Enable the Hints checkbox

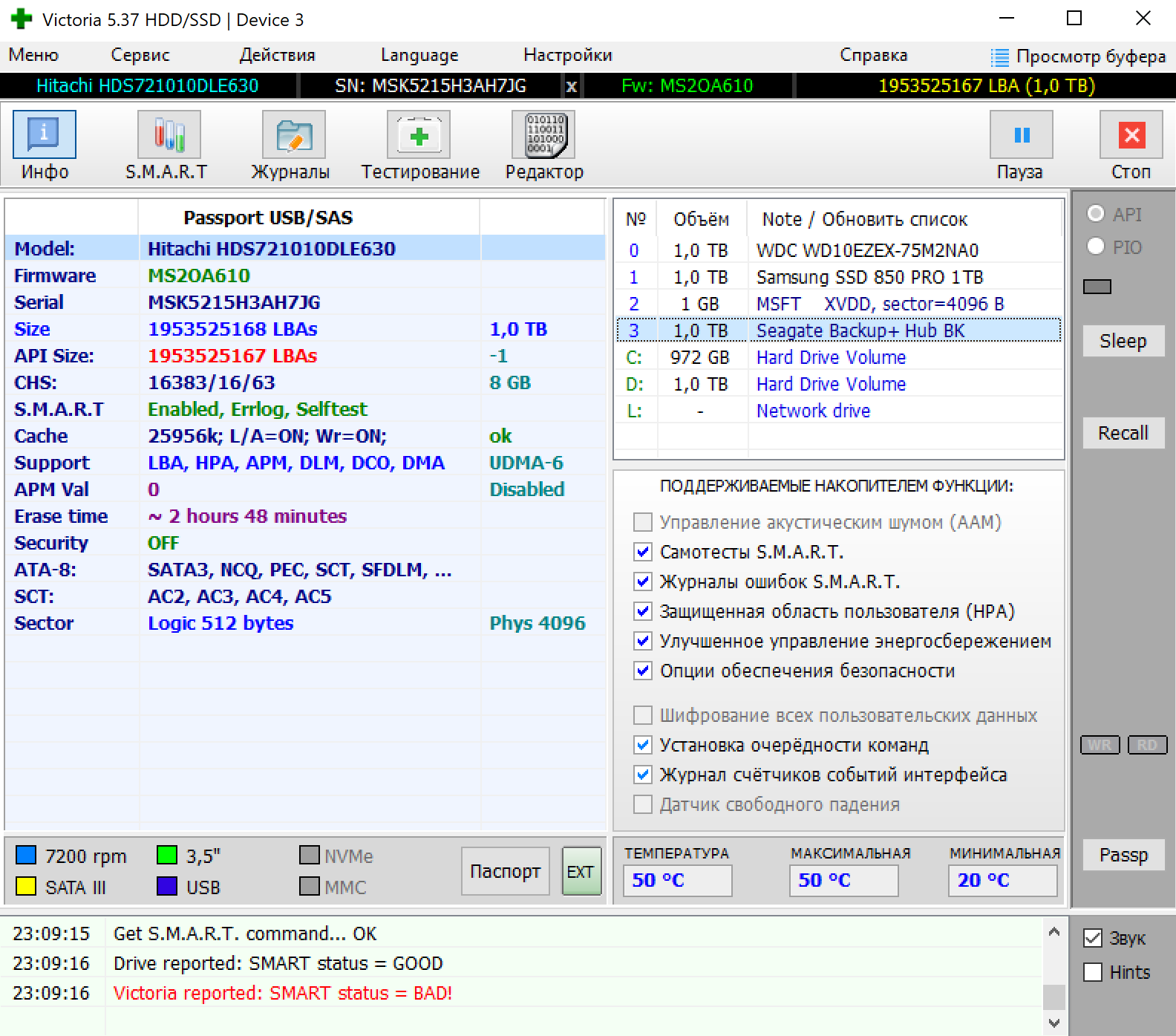tap(1093, 972)
